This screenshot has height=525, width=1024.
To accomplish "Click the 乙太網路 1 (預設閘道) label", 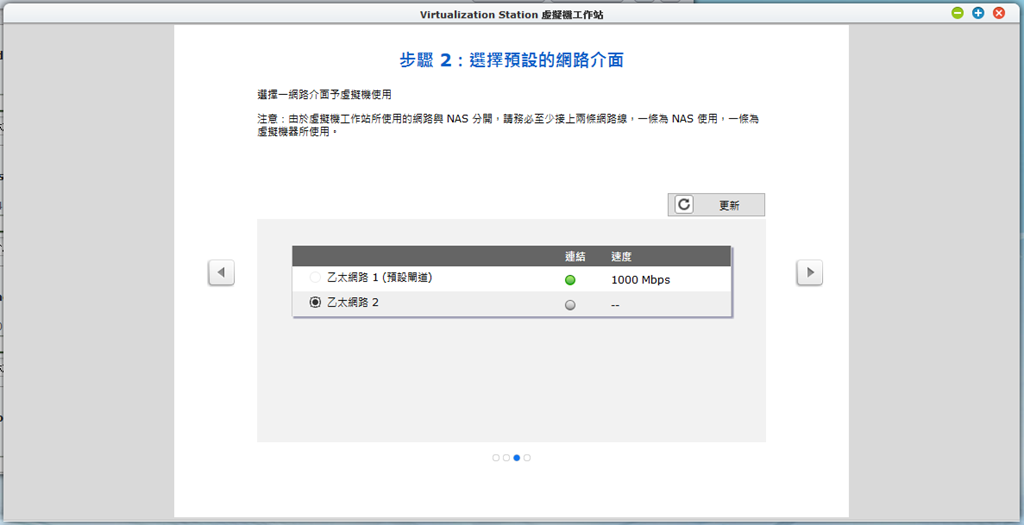I will [379, 278].
